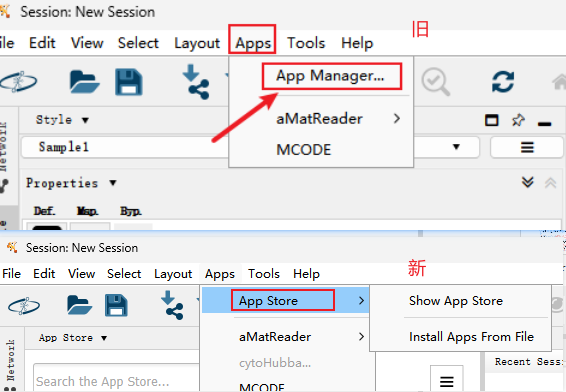Open Layout menu in lower window
The width and height of the screenshot is (566, 392).
(x=173, y=274)
